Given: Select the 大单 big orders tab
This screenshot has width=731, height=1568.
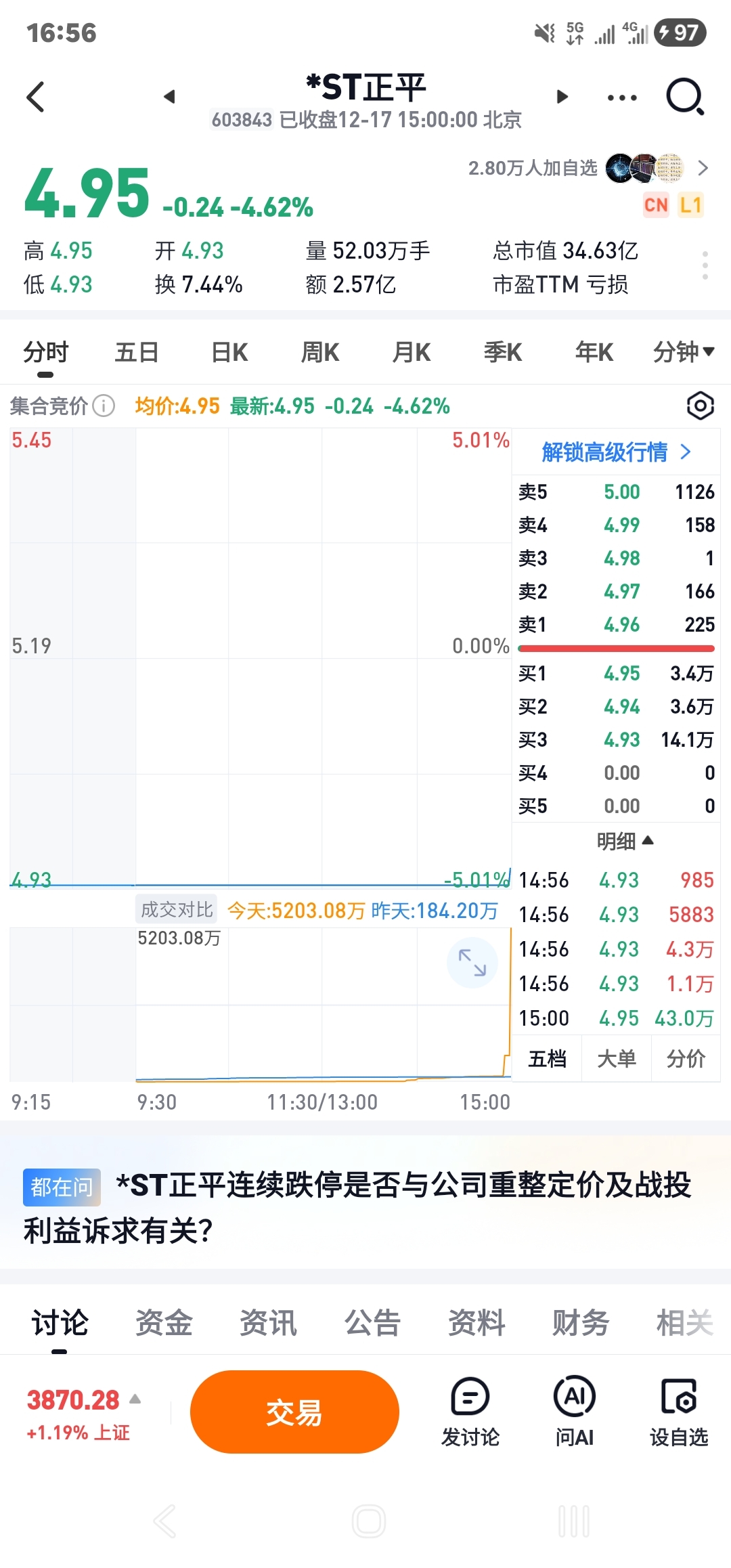Looking at the screenshot, I should pyautogui.click(x=617, y=1058).
